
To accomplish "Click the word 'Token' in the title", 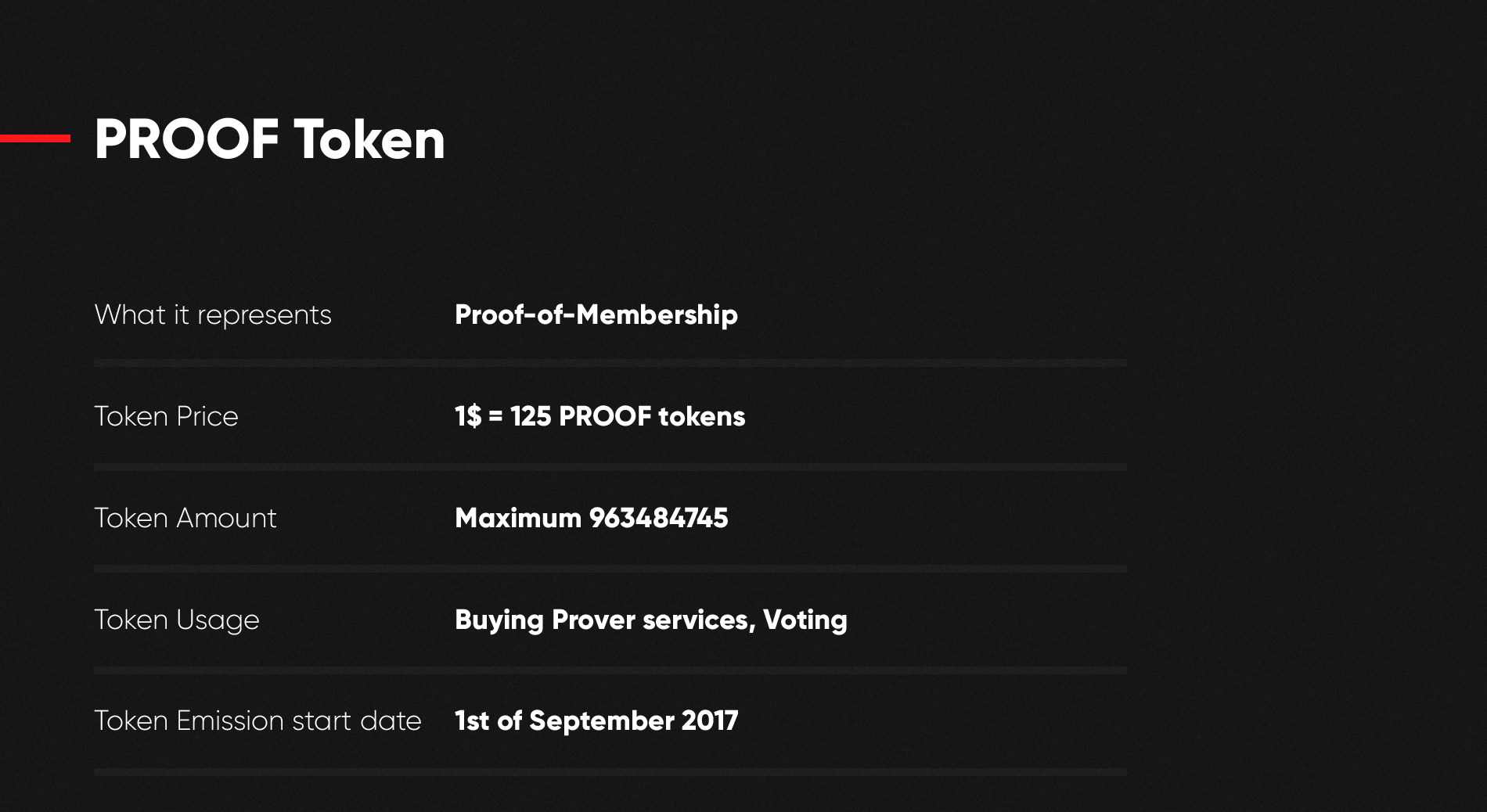I will 370,139.
